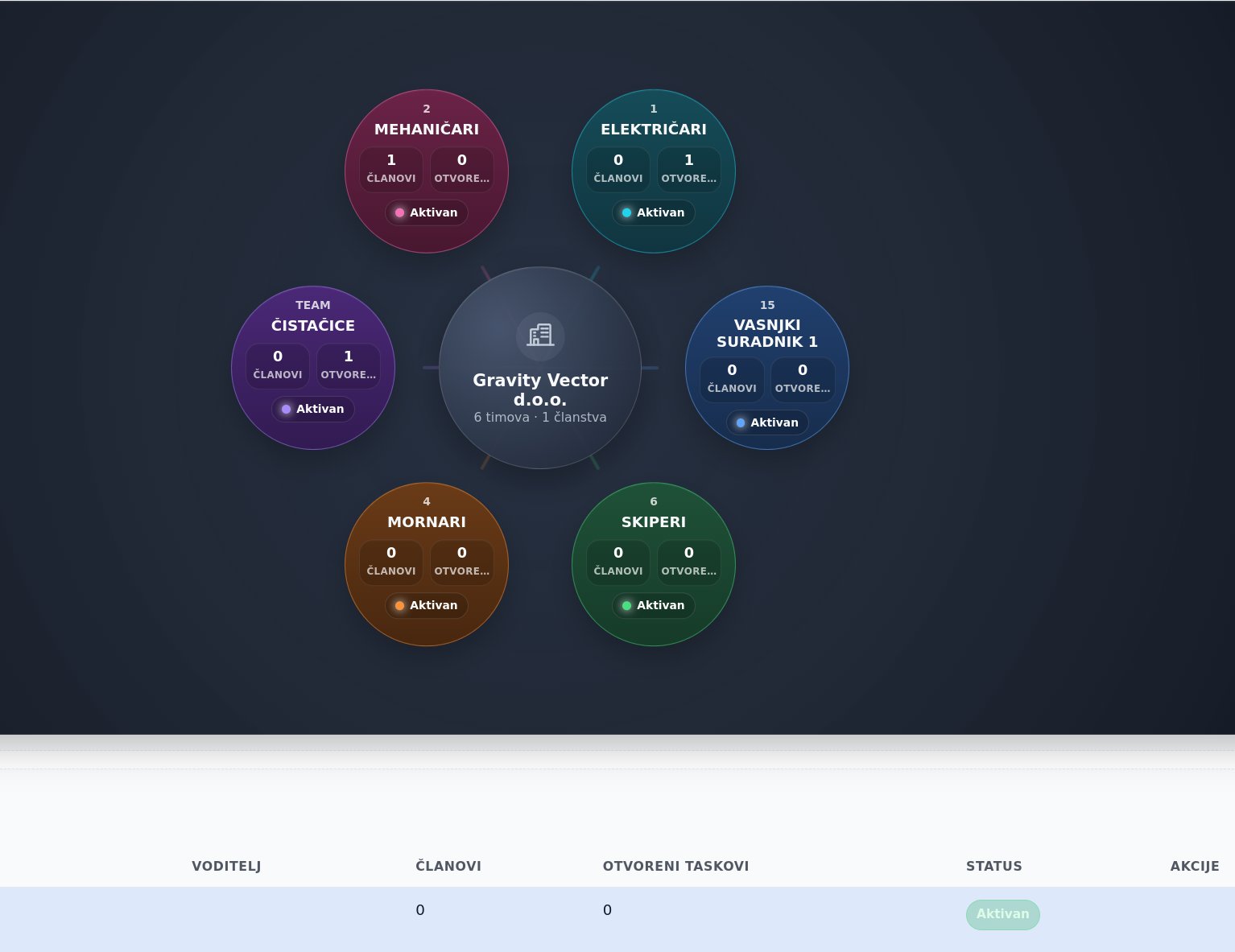Click the "6 timova · 1 članstva" summary
Screen dimensions: 1235x952
click(540, 417)
